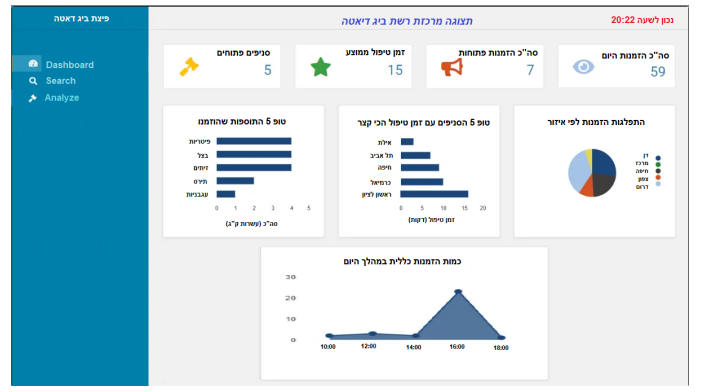The height and width of the screenshot is (392, 702).
Task: Click the 10:00 data point on line chart
Action: click(x=329, y=336)
